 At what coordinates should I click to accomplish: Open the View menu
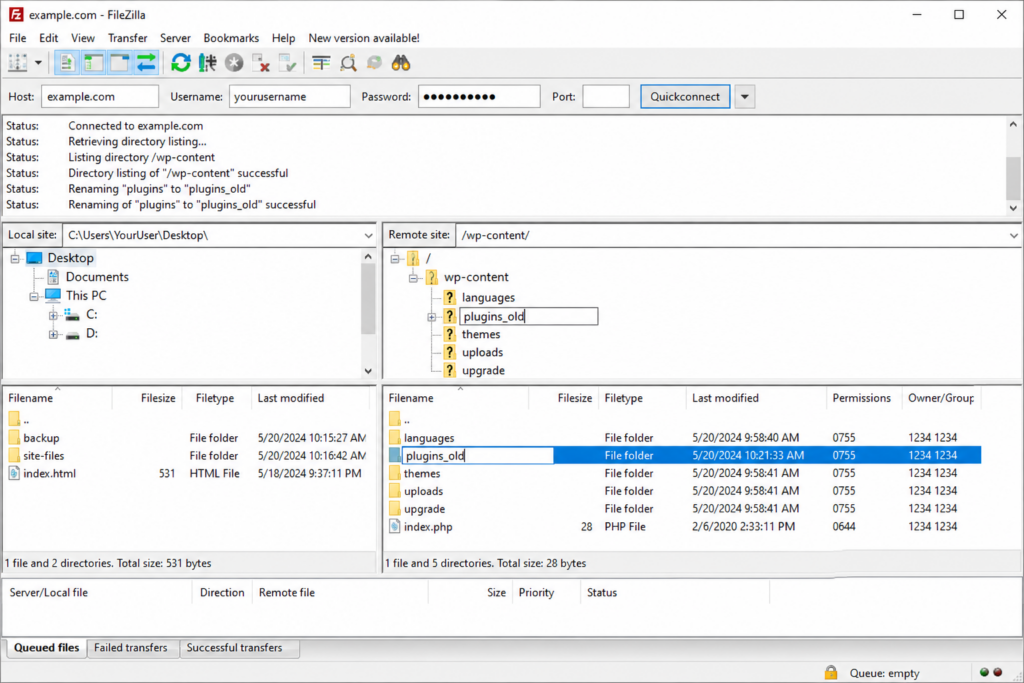click(83, 38)
